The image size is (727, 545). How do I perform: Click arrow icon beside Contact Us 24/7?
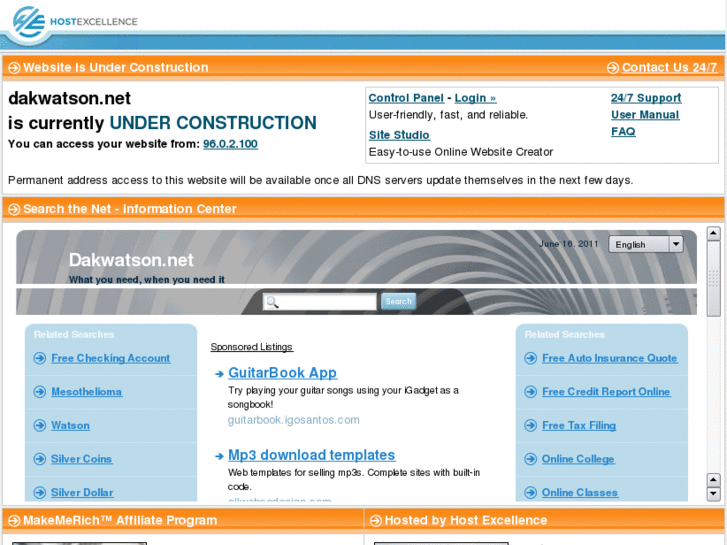[x=612, y=68]
